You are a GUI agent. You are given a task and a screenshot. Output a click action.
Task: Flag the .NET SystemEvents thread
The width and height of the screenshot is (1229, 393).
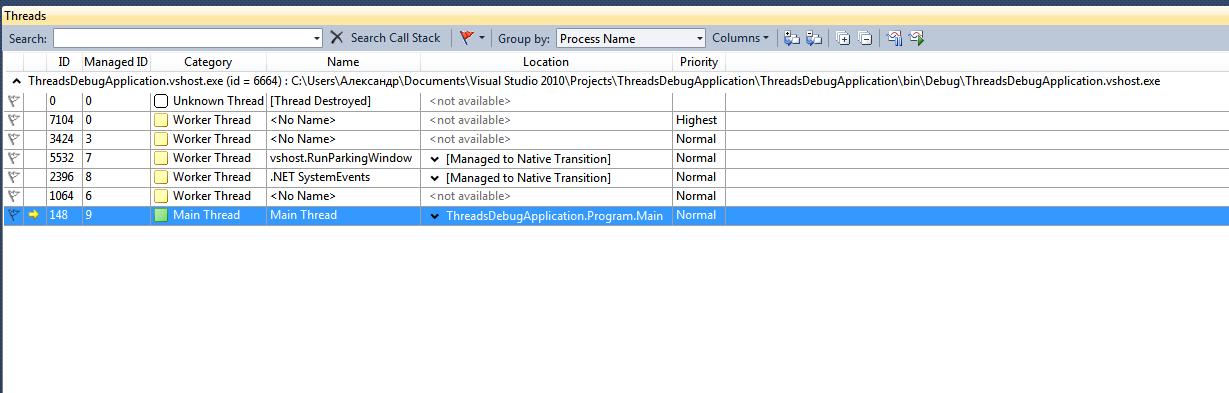[x=14, y=177]
